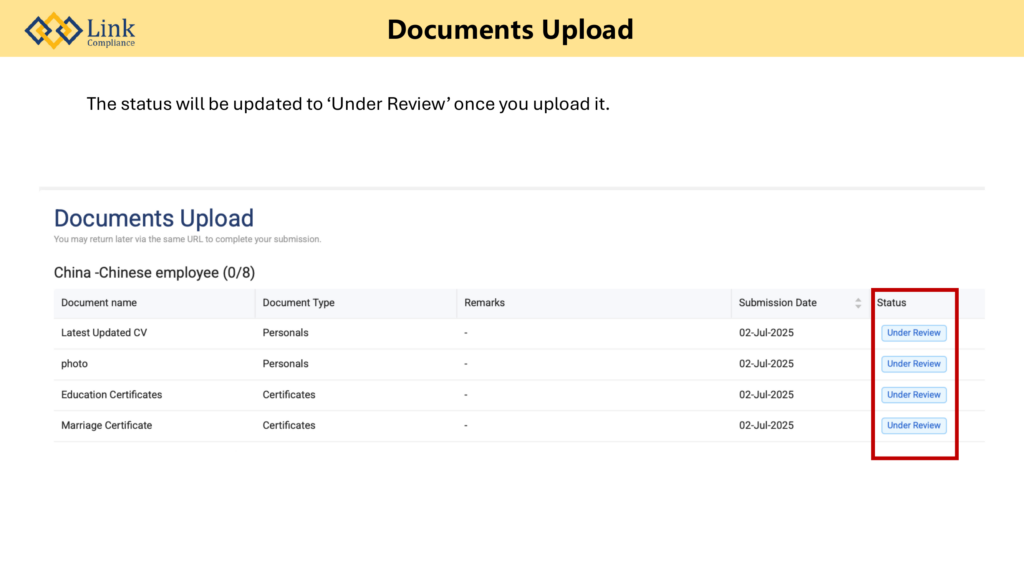Select the Marriage Certificate document entry
Viewport: 1024px width, 576px height.
[x=106, y=426]
